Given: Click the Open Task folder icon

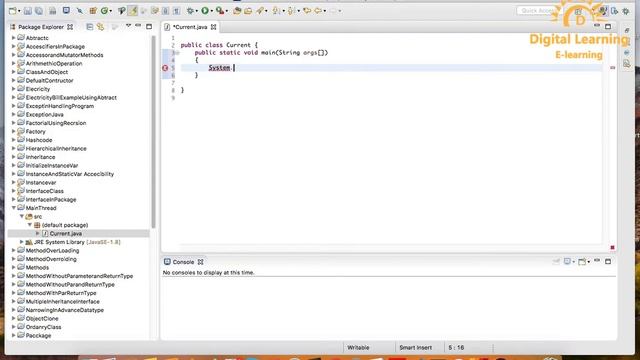Looking at the screenshot, I should (x=248, y=11).
